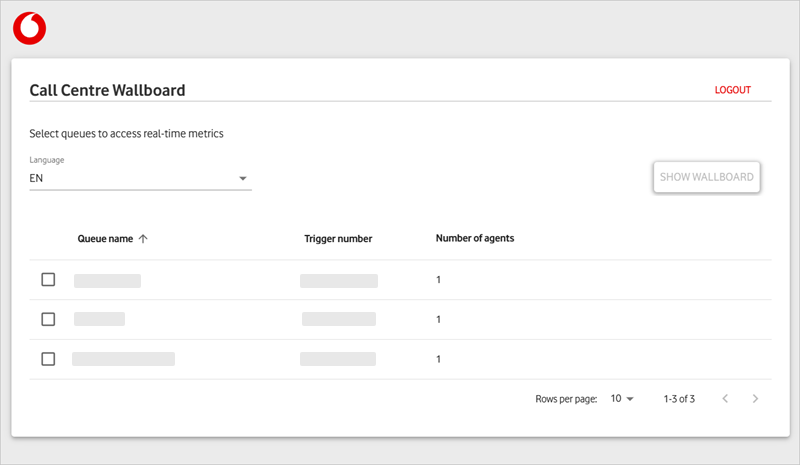
Task: Go to the previous page of queues
Action: (x=725, y=398)
